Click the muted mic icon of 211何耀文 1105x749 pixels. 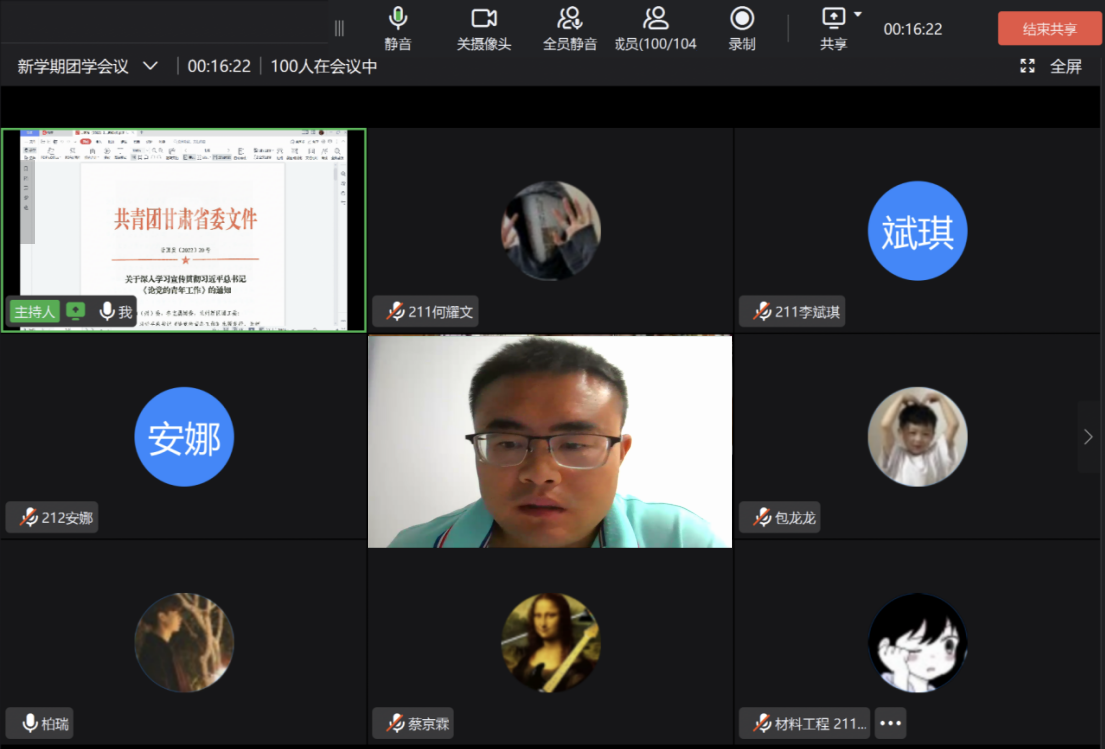click(x=395, y=311)
